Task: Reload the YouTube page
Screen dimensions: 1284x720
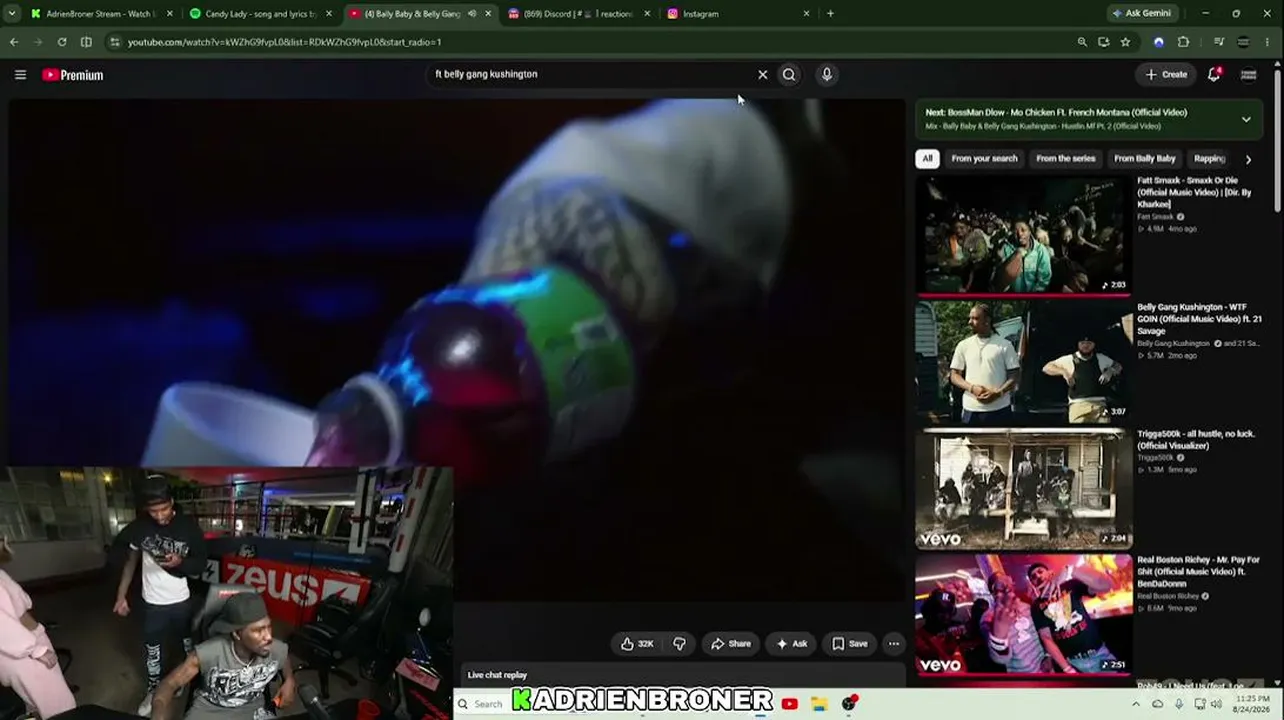Action: pyautogui.click(x=62, y=42)
